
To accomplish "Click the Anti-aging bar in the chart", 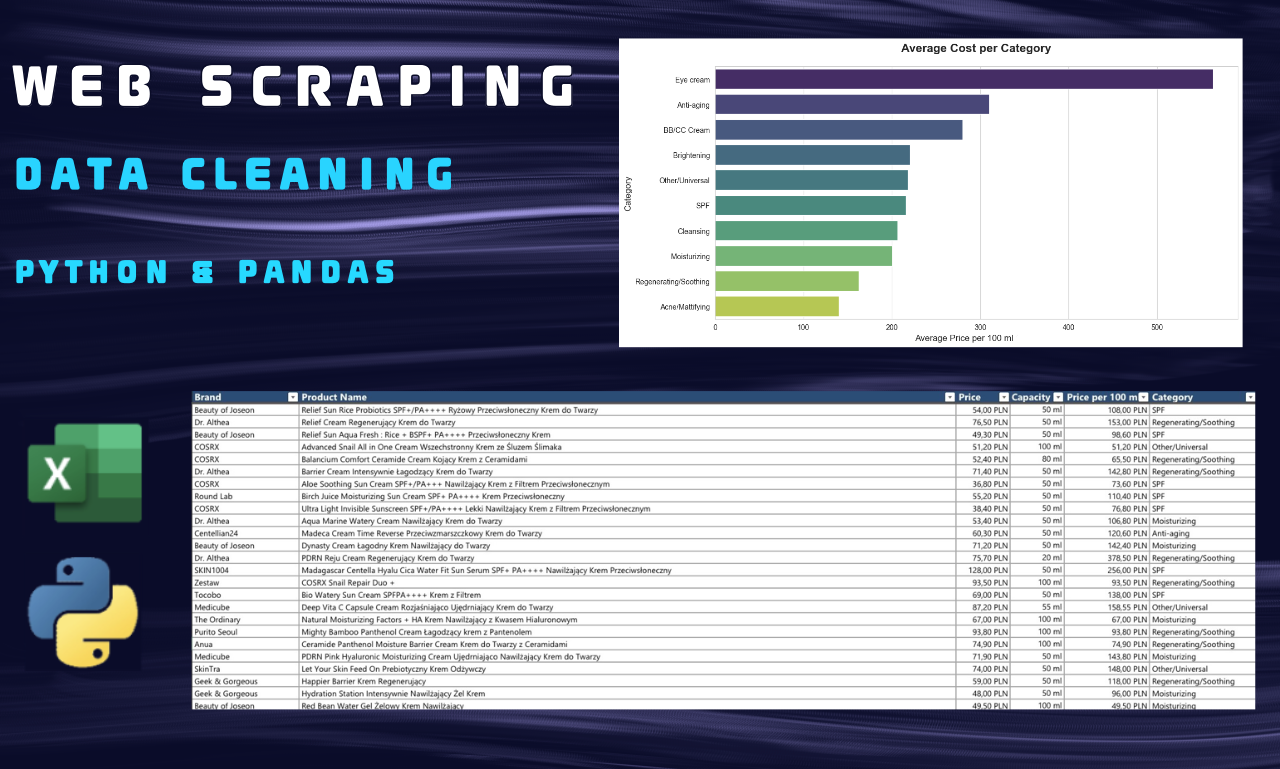I will 852,104.
